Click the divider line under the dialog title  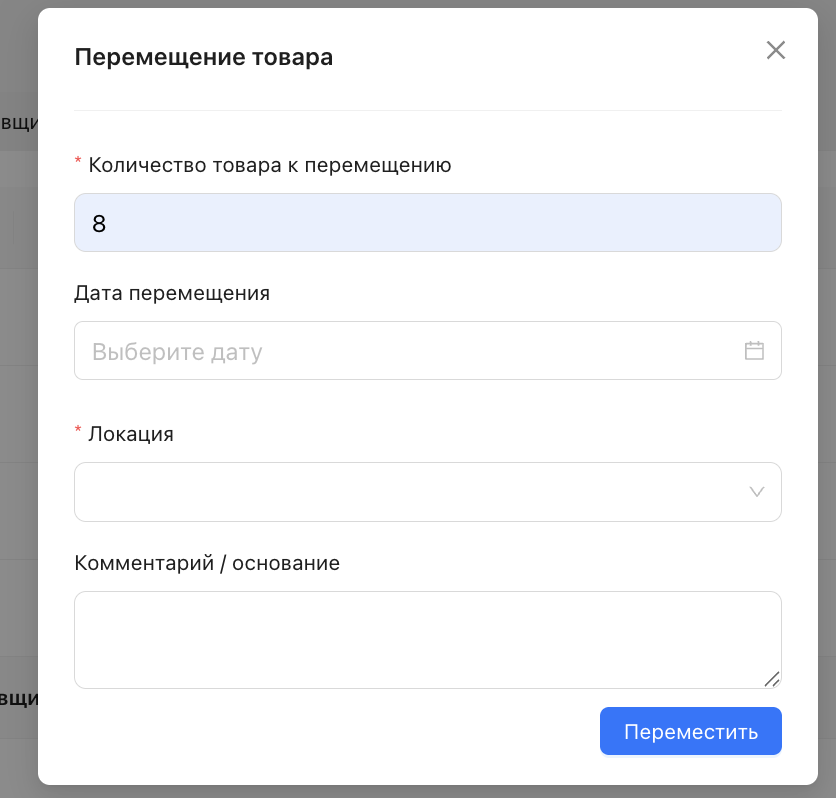coord(428,110)
